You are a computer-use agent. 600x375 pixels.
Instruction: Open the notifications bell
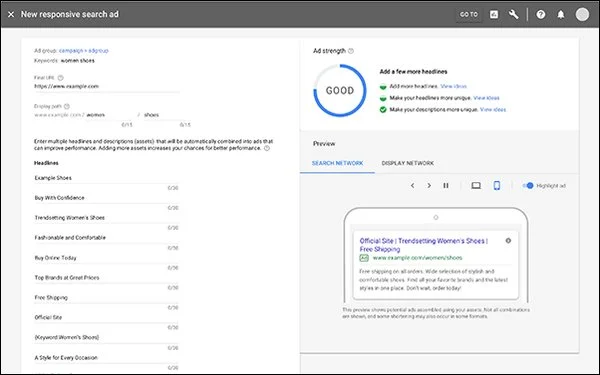(x=561, y=15)
